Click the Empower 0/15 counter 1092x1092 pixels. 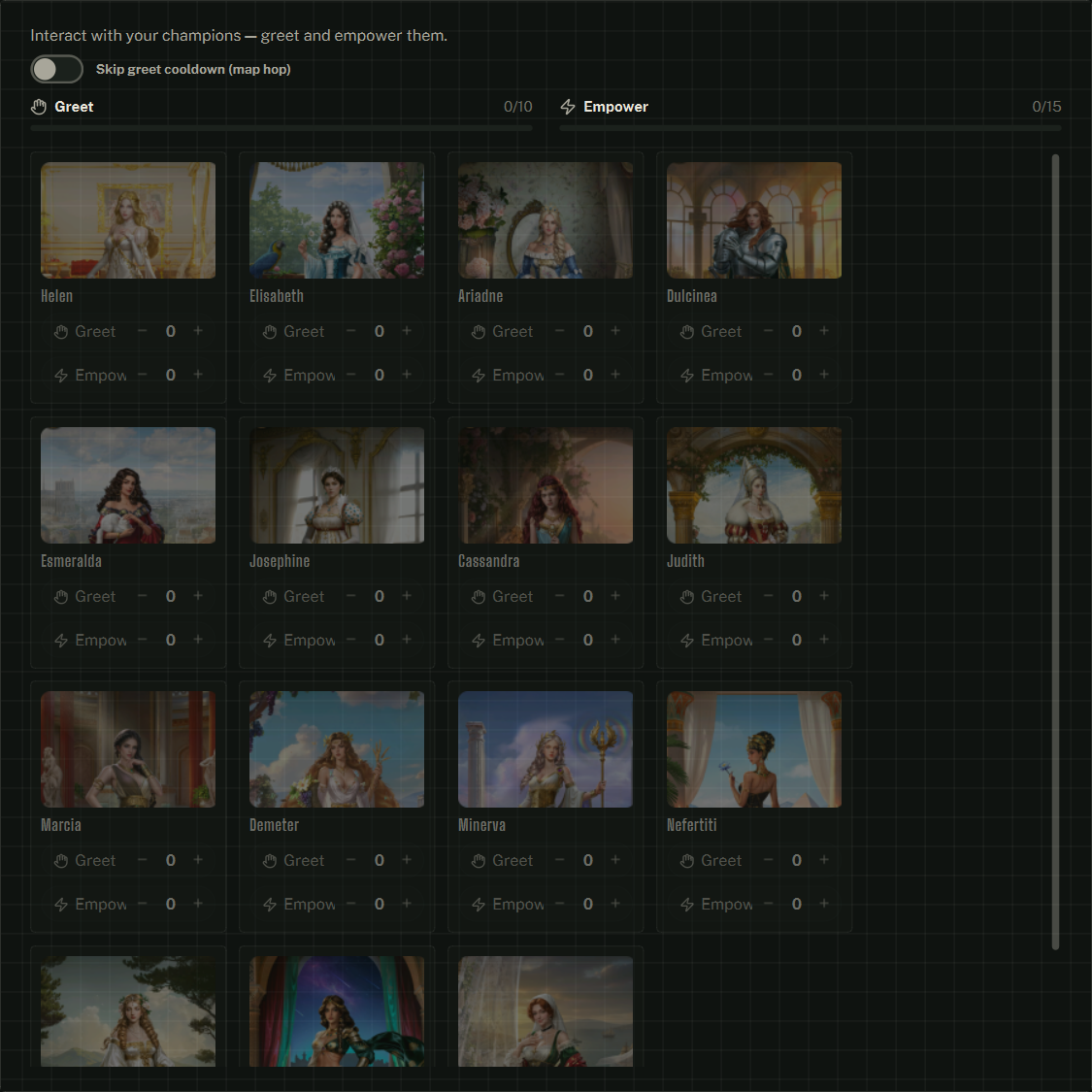coord(1046,107)
